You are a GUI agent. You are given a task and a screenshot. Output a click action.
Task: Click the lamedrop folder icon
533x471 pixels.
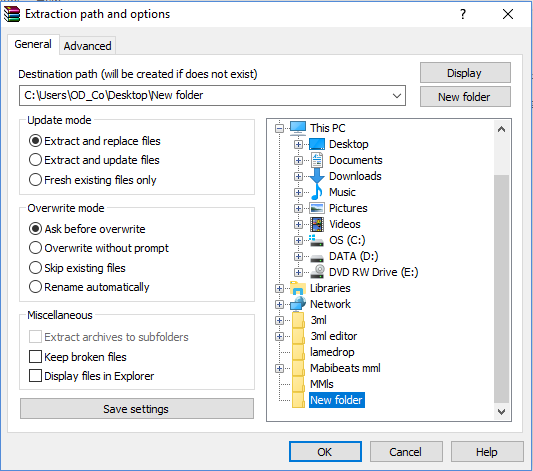(298, 352)
